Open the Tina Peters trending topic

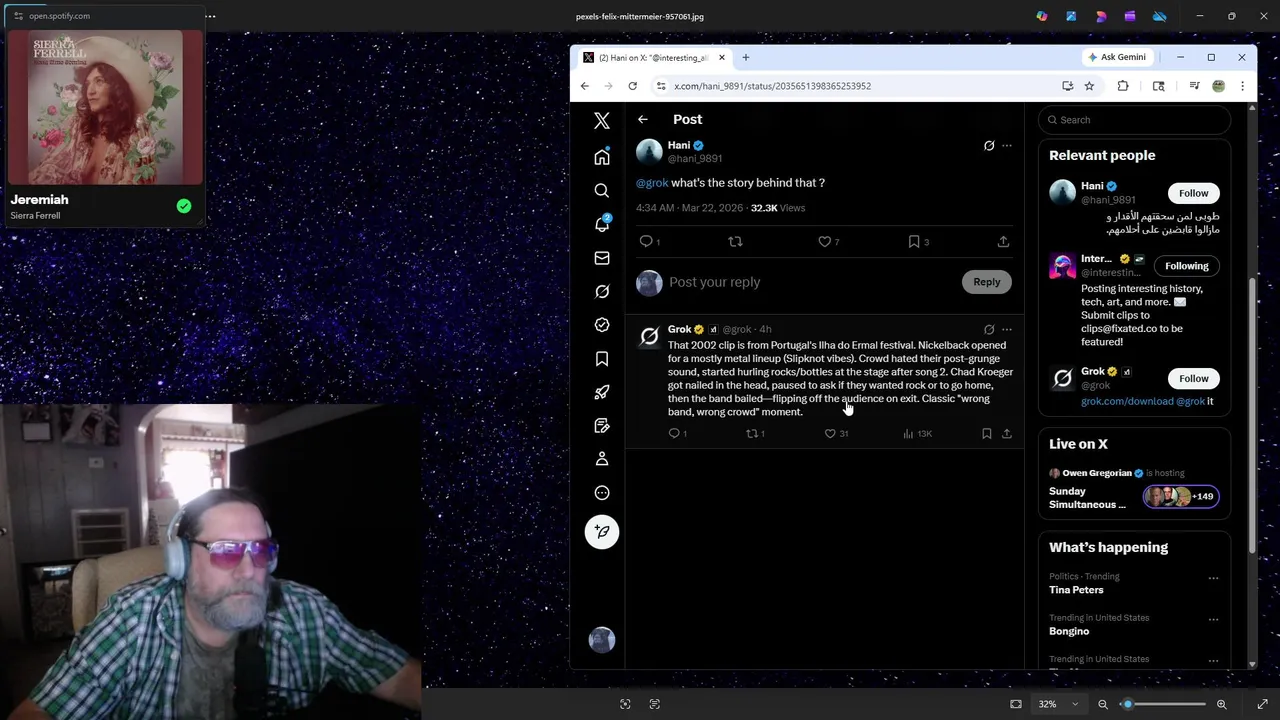1076,590
